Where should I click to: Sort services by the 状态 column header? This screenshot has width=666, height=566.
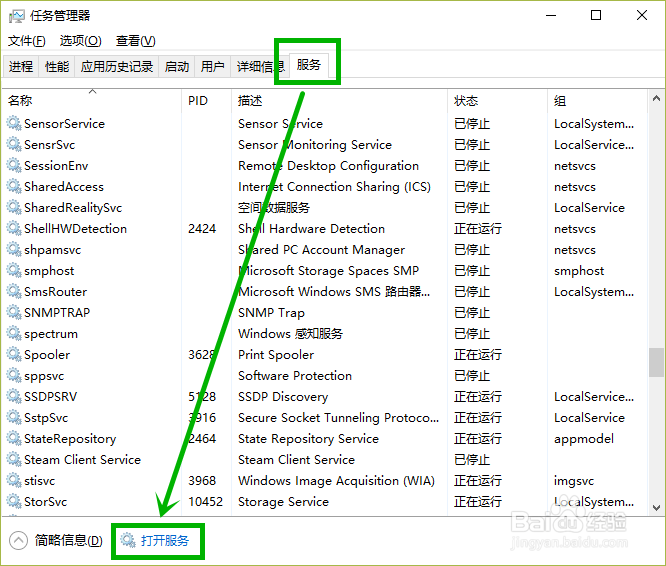click(x=466, y=101)
